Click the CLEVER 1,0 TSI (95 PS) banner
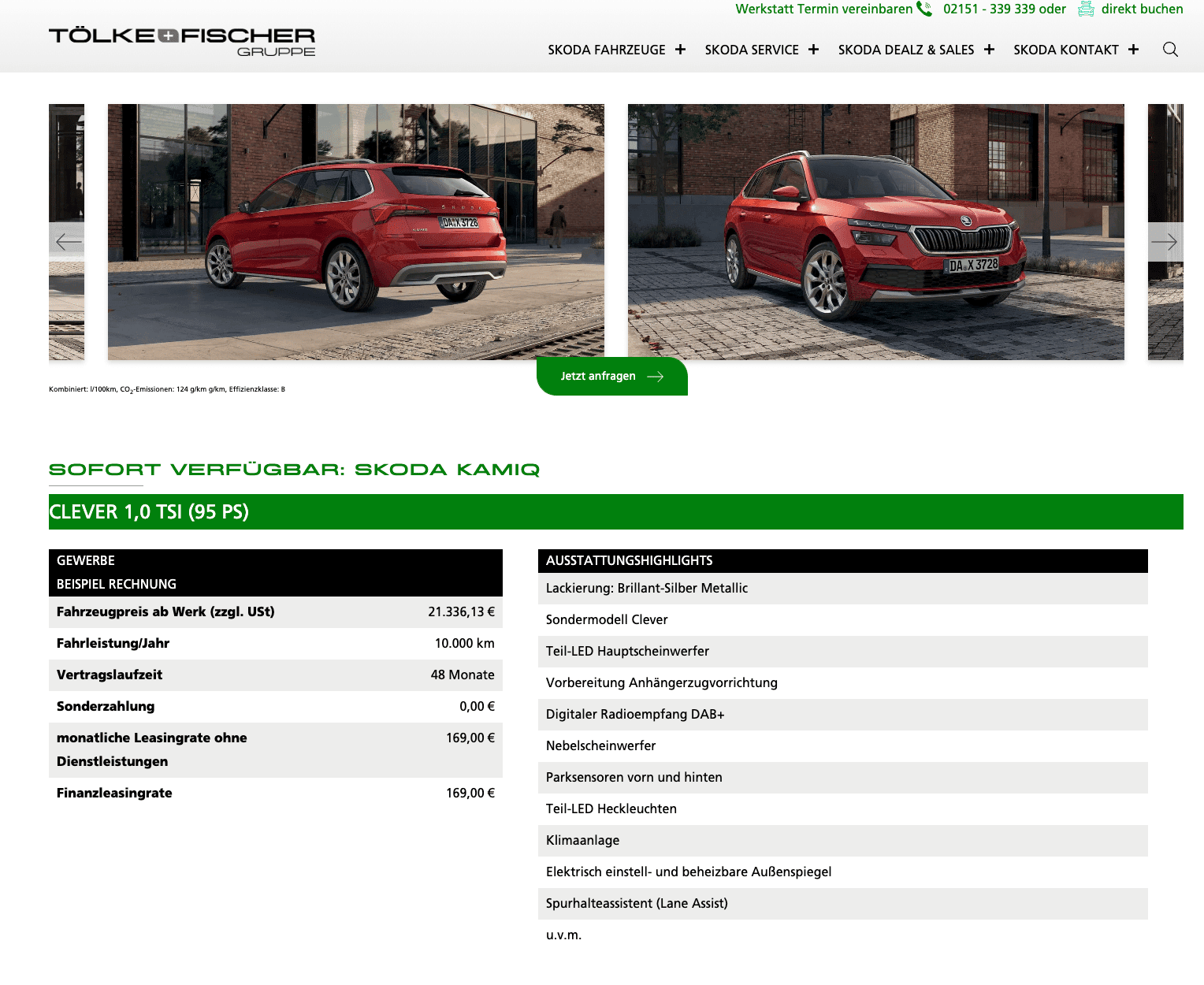 click(616, 511)
